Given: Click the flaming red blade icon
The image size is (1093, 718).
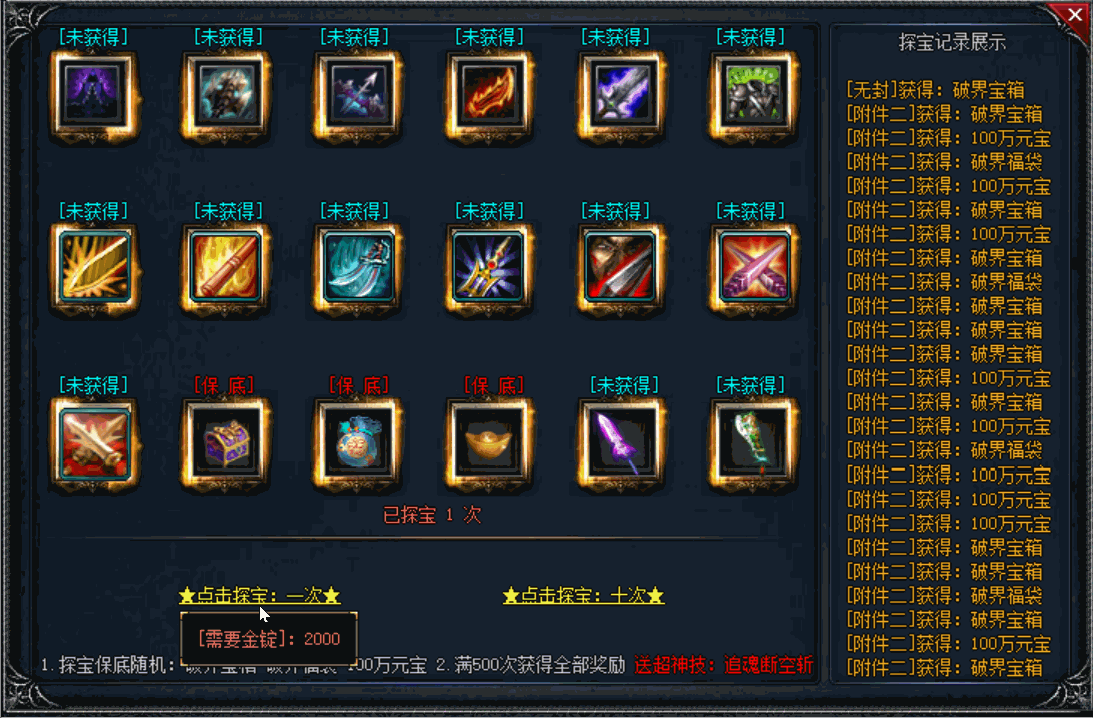Looking at the screenshot, I should click(x=489, y=93).
